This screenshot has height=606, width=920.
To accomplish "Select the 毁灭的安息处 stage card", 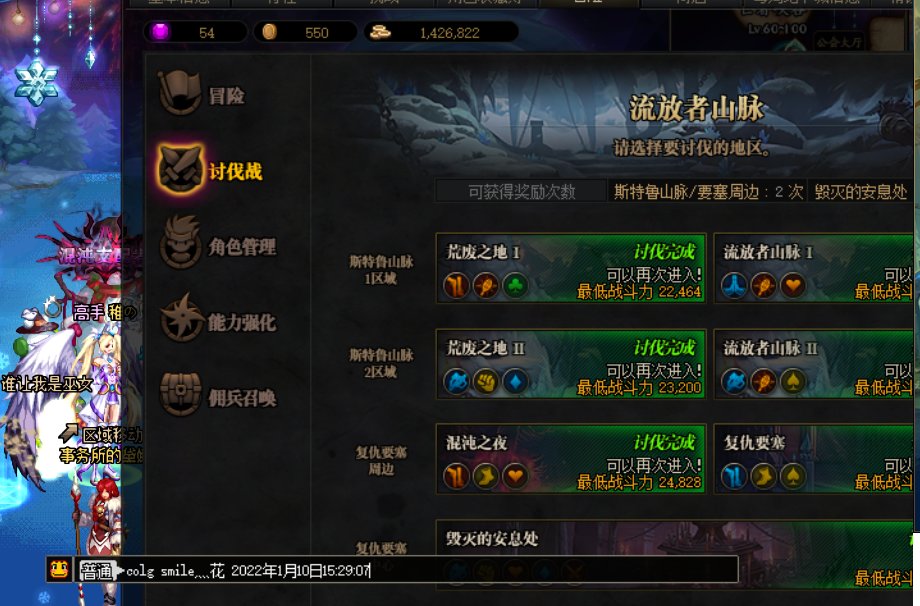I will 675,554.
